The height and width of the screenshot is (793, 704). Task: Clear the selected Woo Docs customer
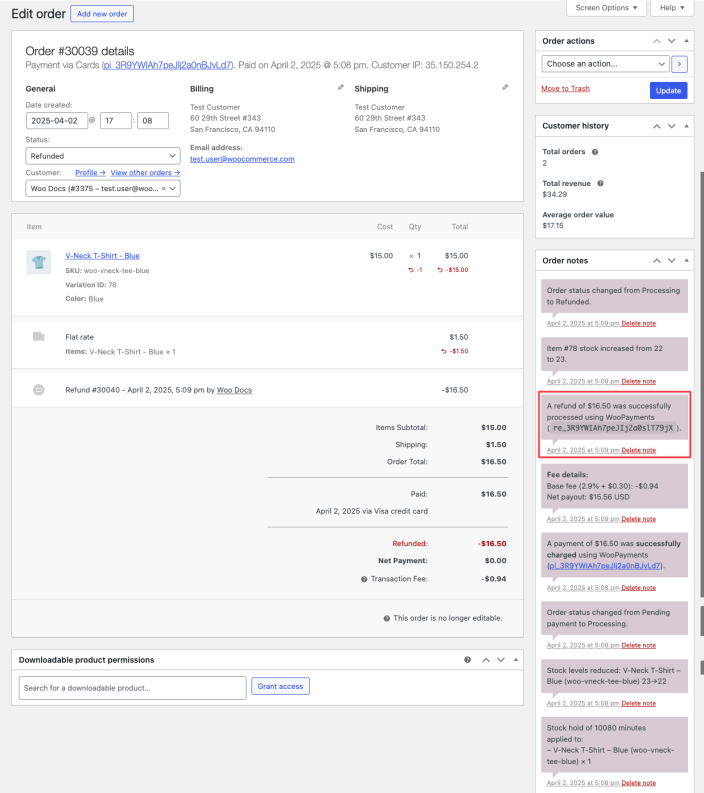163,188
